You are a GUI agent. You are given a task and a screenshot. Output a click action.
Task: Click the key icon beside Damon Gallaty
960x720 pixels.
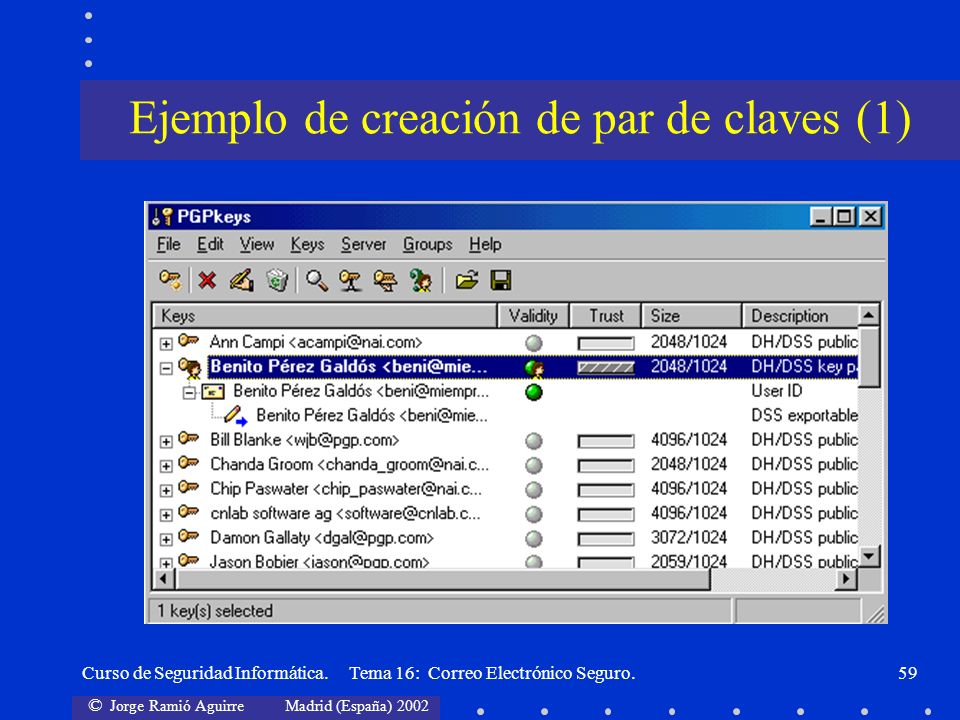click(189, 536)
